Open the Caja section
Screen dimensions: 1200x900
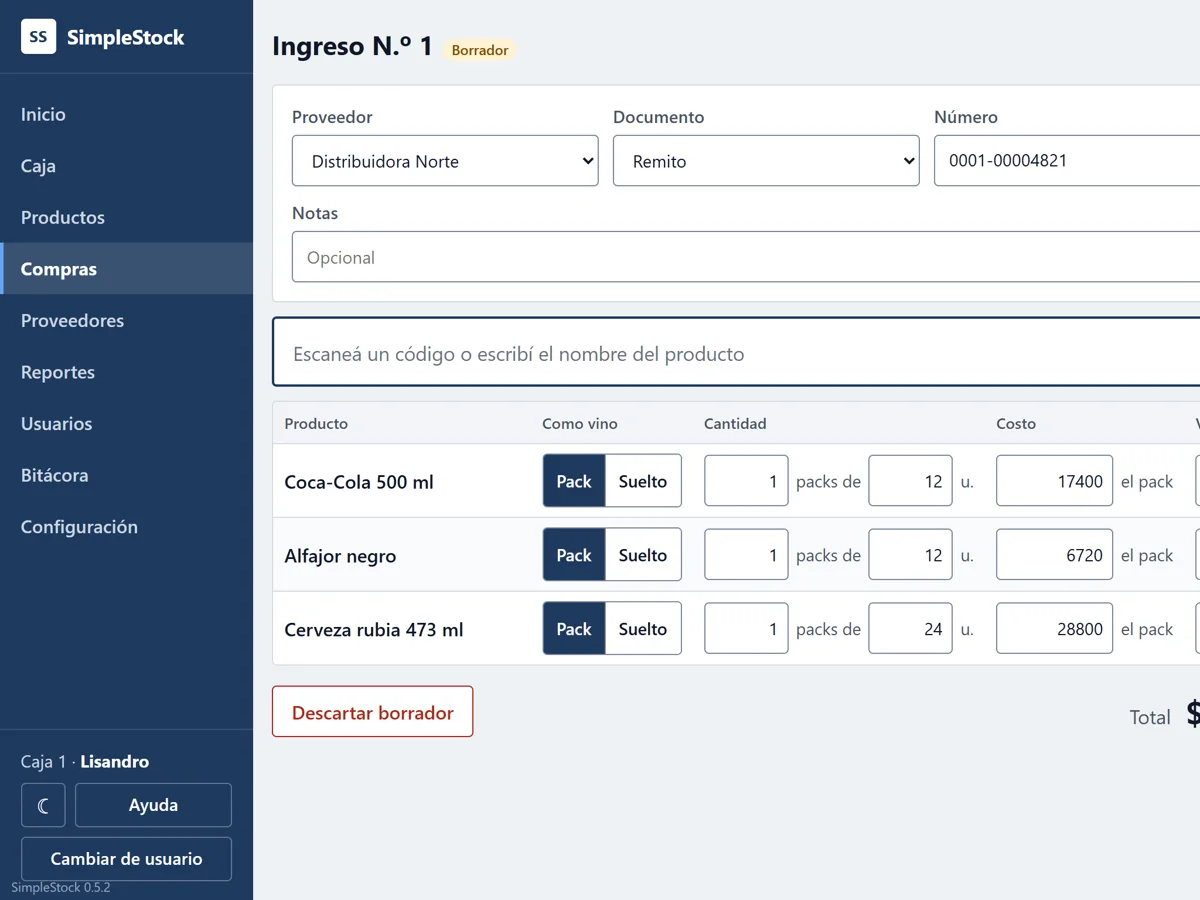[x=127, y=166]
